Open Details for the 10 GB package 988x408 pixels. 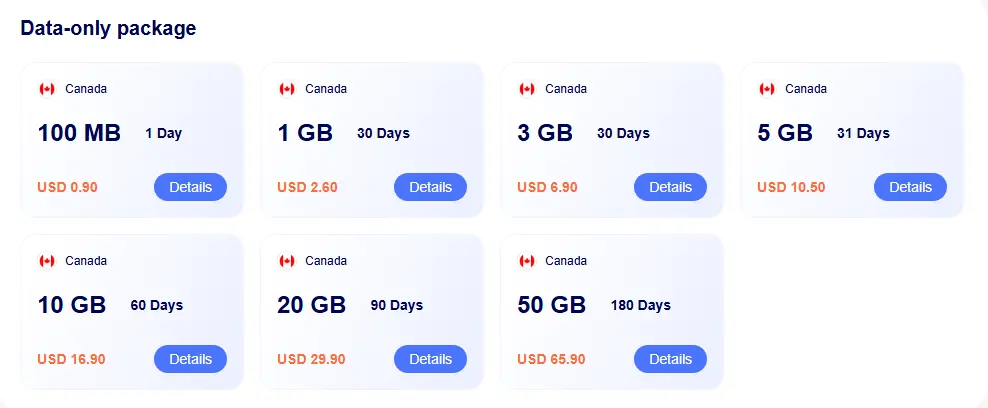(190, 359)
